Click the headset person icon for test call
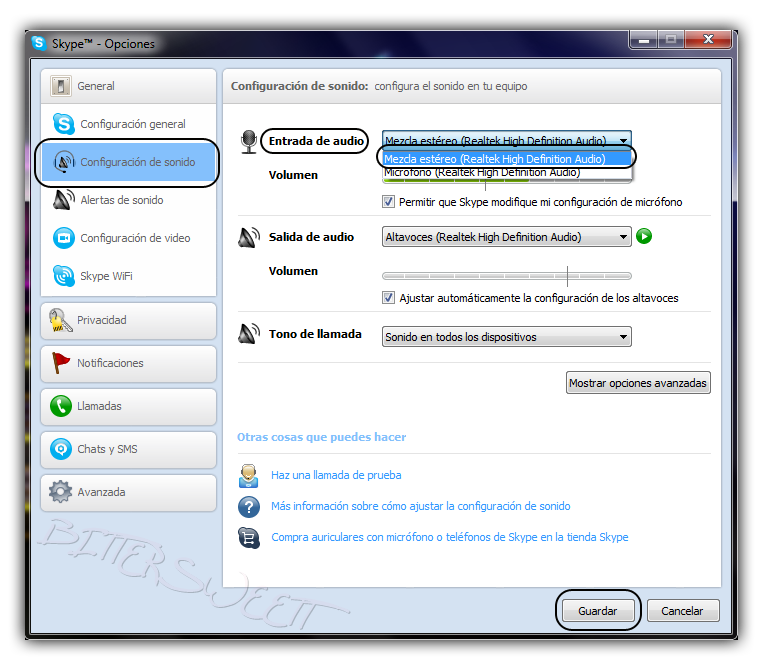The image size is (766, 671). [249, 476]
